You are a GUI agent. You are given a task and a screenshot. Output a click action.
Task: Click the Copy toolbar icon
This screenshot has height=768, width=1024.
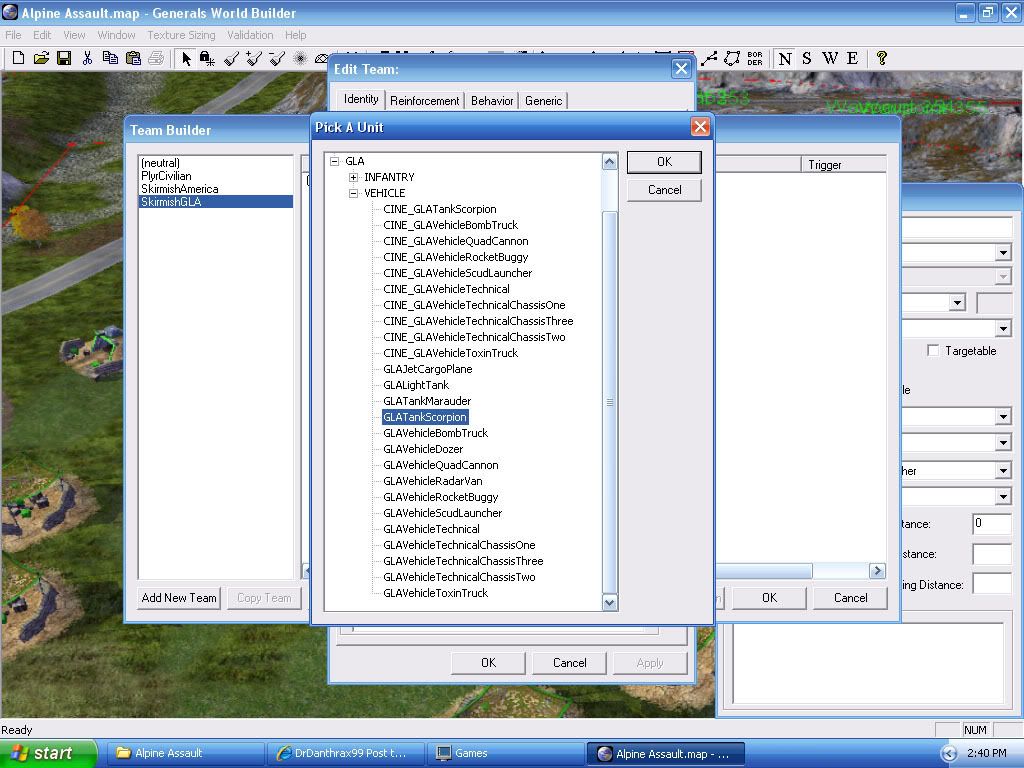click(x=110, y=58)
